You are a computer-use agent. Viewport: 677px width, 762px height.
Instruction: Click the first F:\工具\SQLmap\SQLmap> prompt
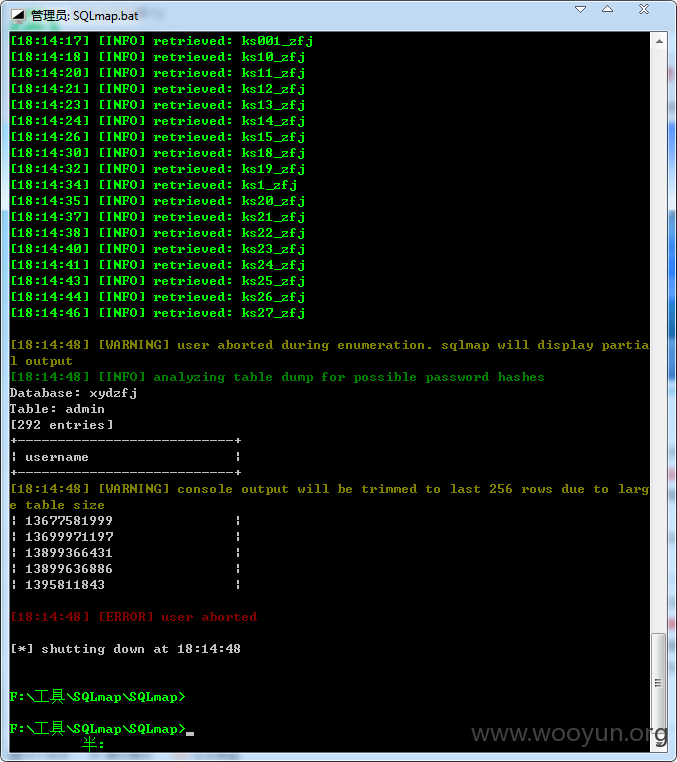click(98, 697)
